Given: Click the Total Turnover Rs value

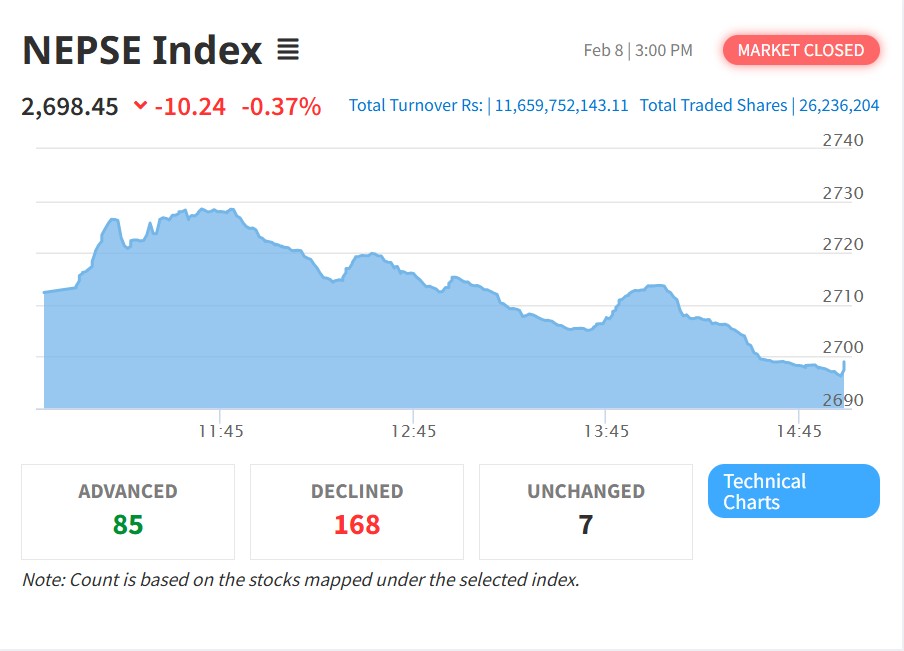Looking at the screenshot, I should click(561, 105).
